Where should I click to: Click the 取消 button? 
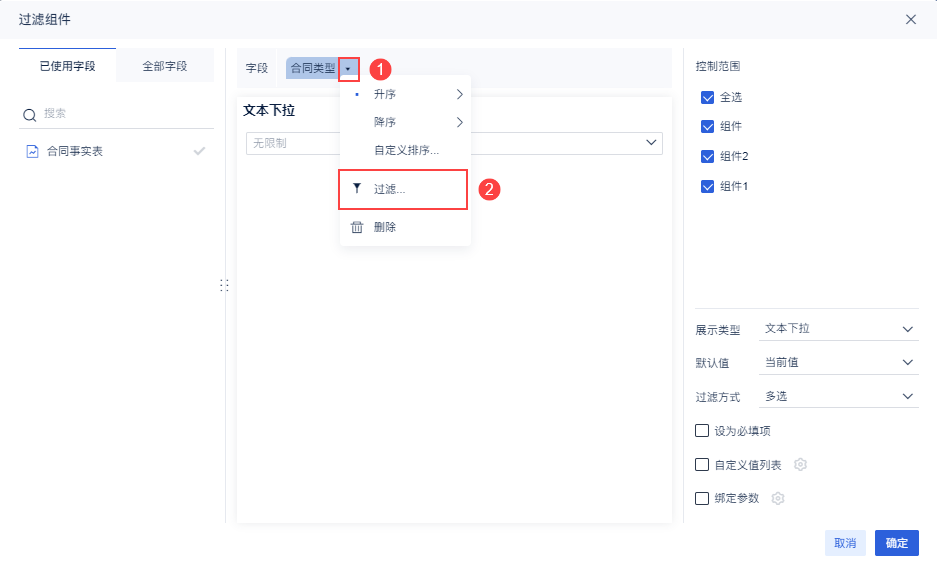click(x=845, y=543)
